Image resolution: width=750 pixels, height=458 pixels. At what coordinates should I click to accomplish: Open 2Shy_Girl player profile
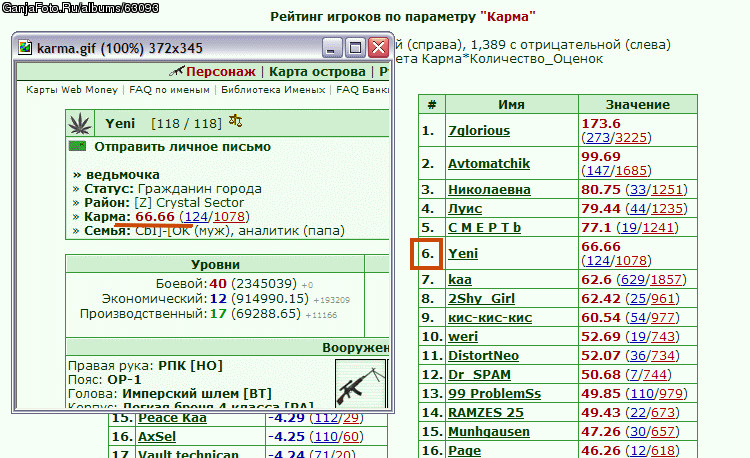pos(481,299)
